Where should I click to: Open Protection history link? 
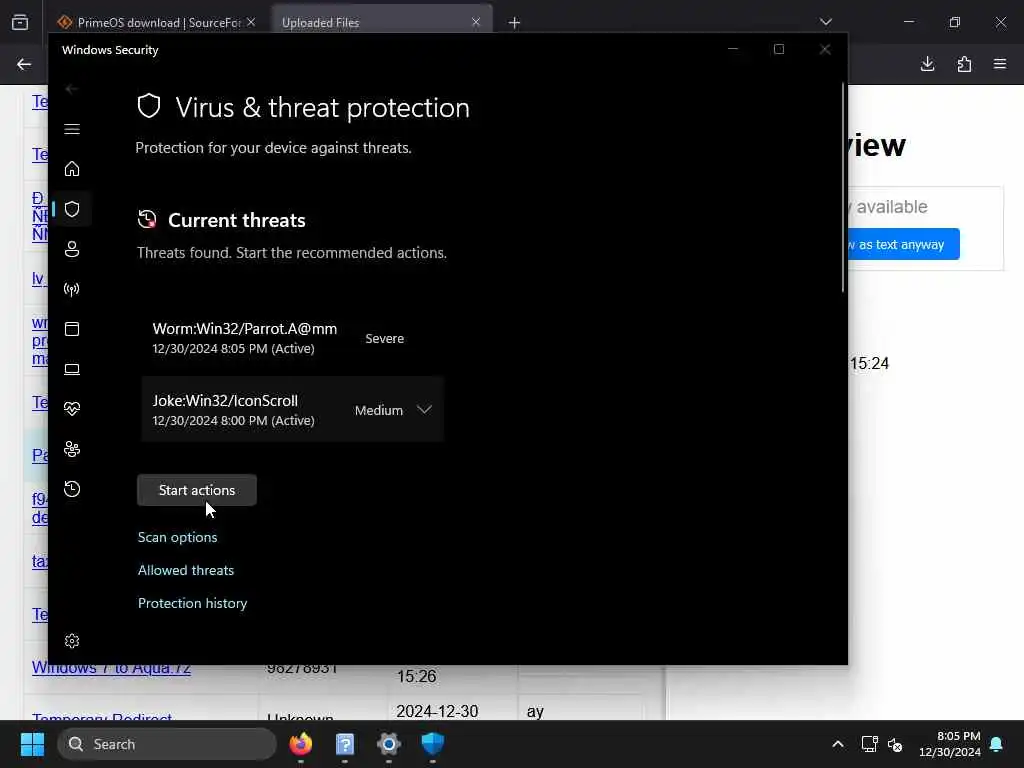[x=193, y=603]
